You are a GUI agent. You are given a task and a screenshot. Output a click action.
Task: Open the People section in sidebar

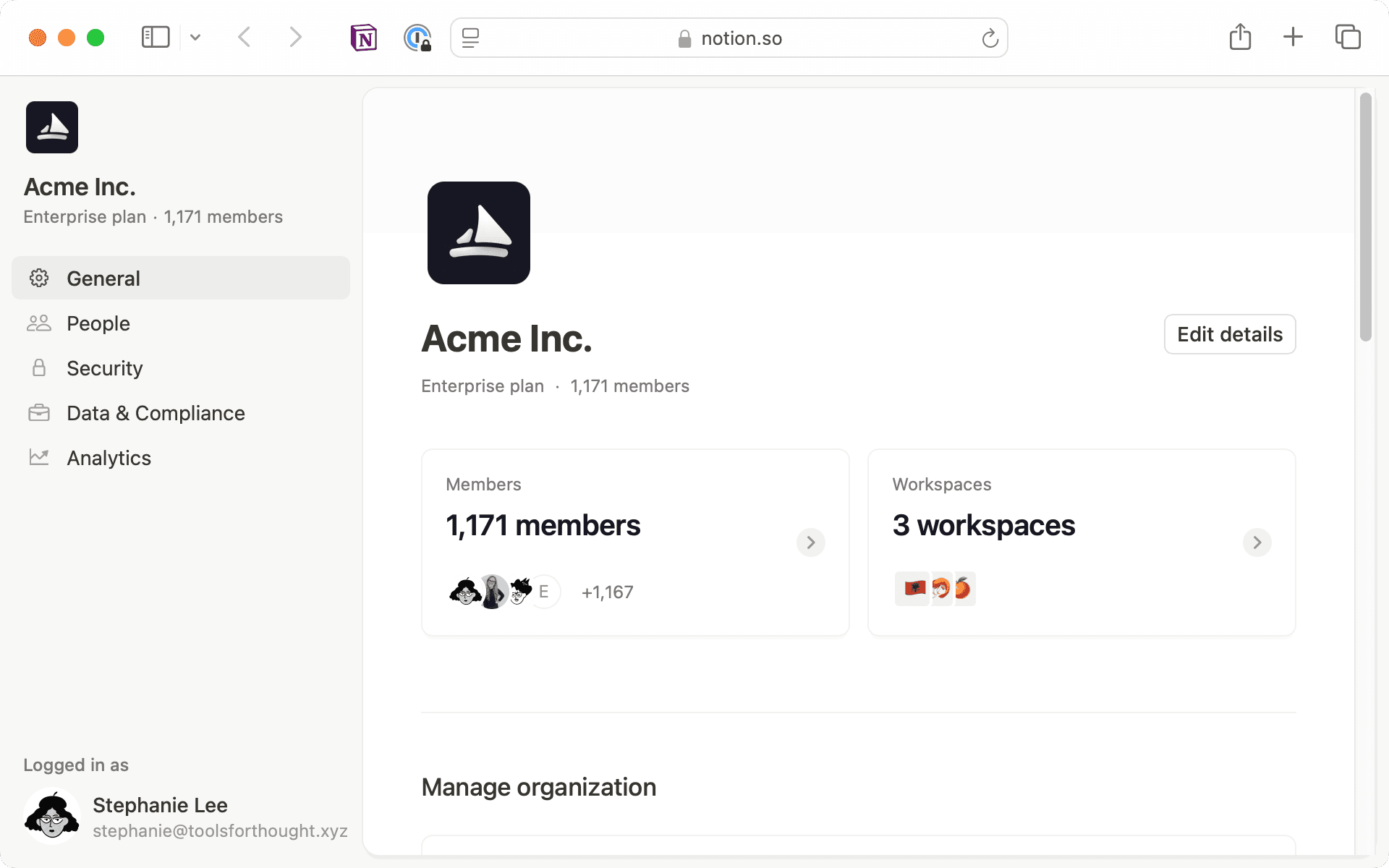pyautogui.click(x=98, y=323)
